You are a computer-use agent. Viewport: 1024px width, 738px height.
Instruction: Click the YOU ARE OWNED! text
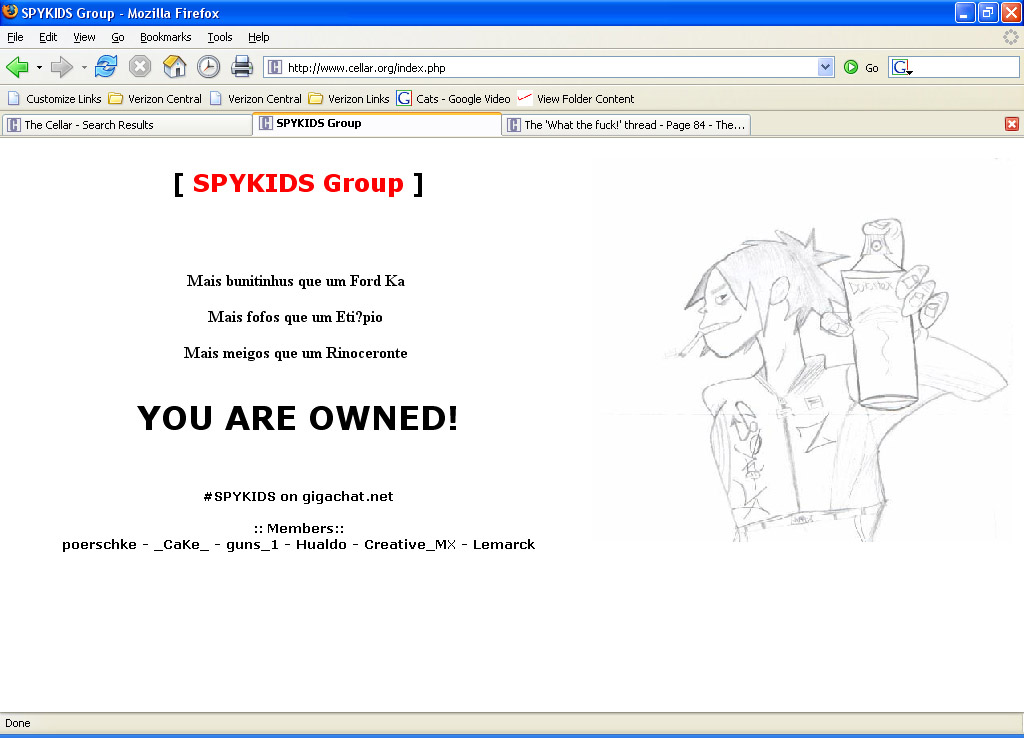(x=298, y=418)
